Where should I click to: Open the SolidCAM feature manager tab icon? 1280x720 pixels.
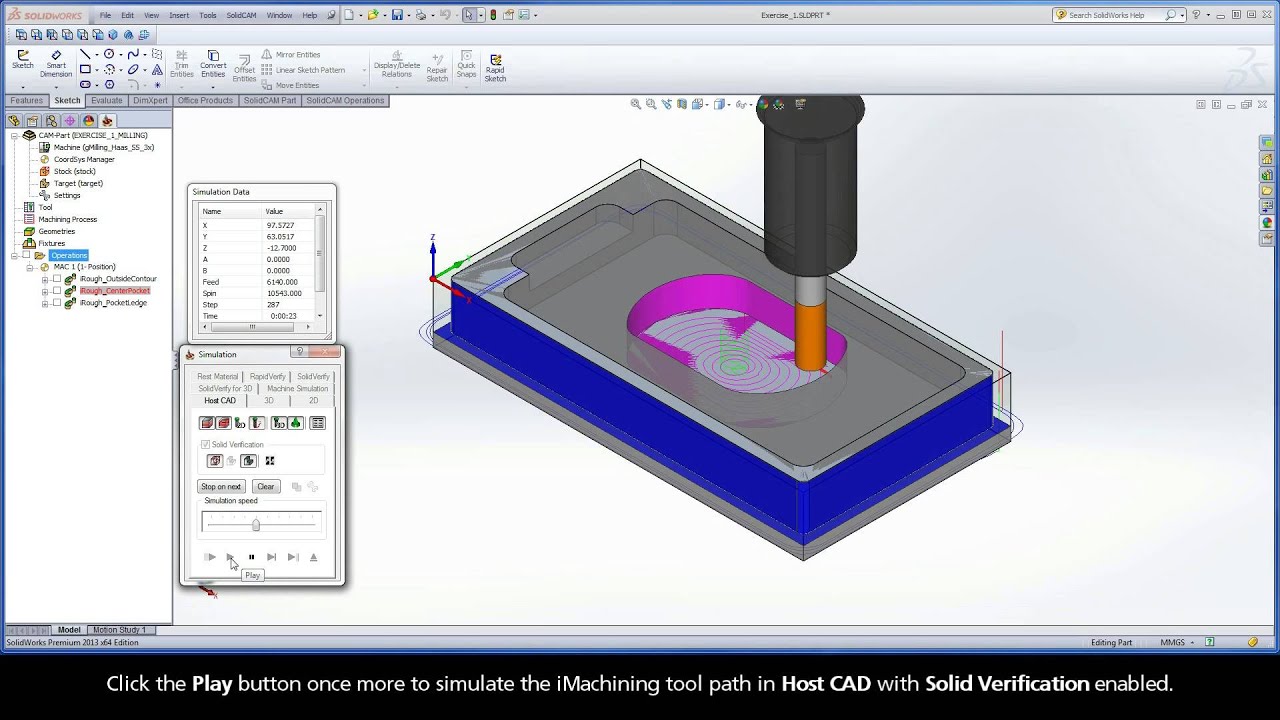106,120
